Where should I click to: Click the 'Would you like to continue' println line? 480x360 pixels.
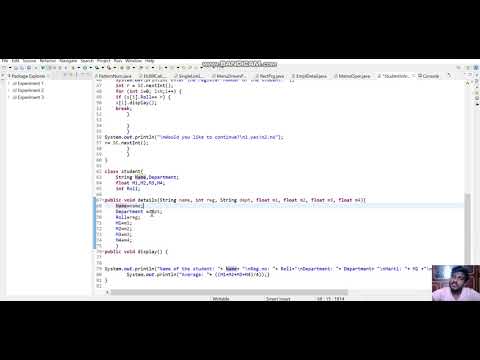pos(194,137)
